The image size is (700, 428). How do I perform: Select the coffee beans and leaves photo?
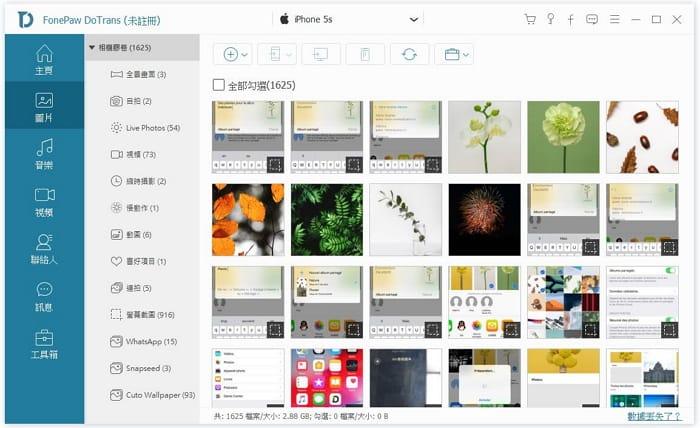(642, 137)
